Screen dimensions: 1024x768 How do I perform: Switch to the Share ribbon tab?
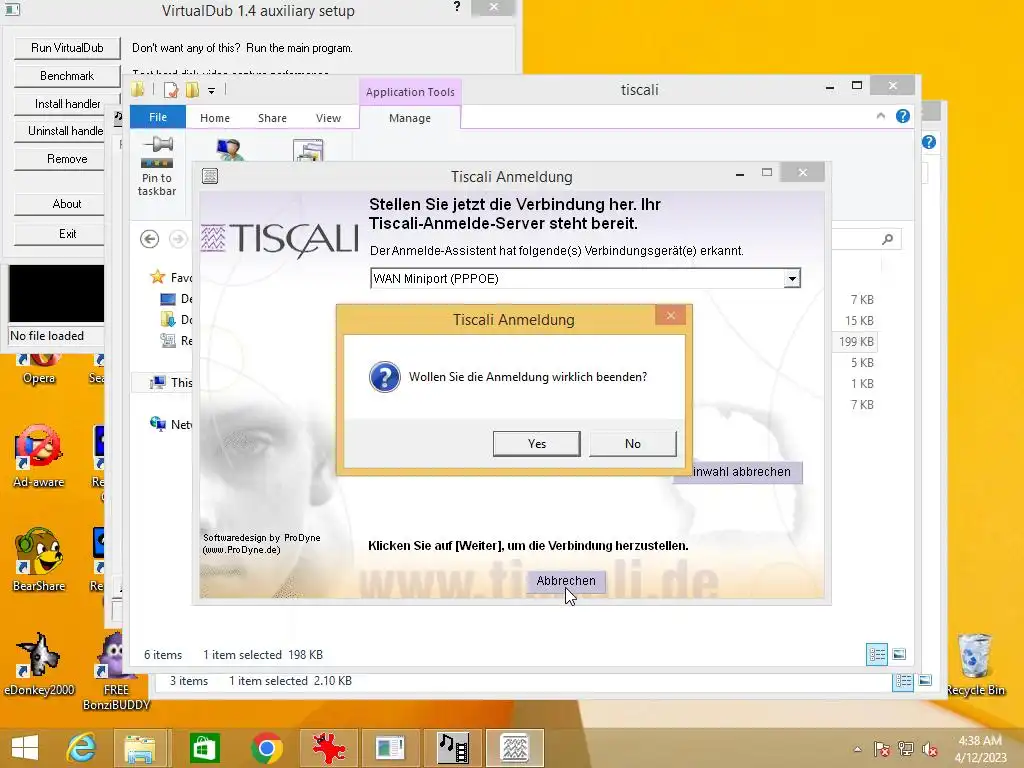pyautogui.click(x=272, y=118)
